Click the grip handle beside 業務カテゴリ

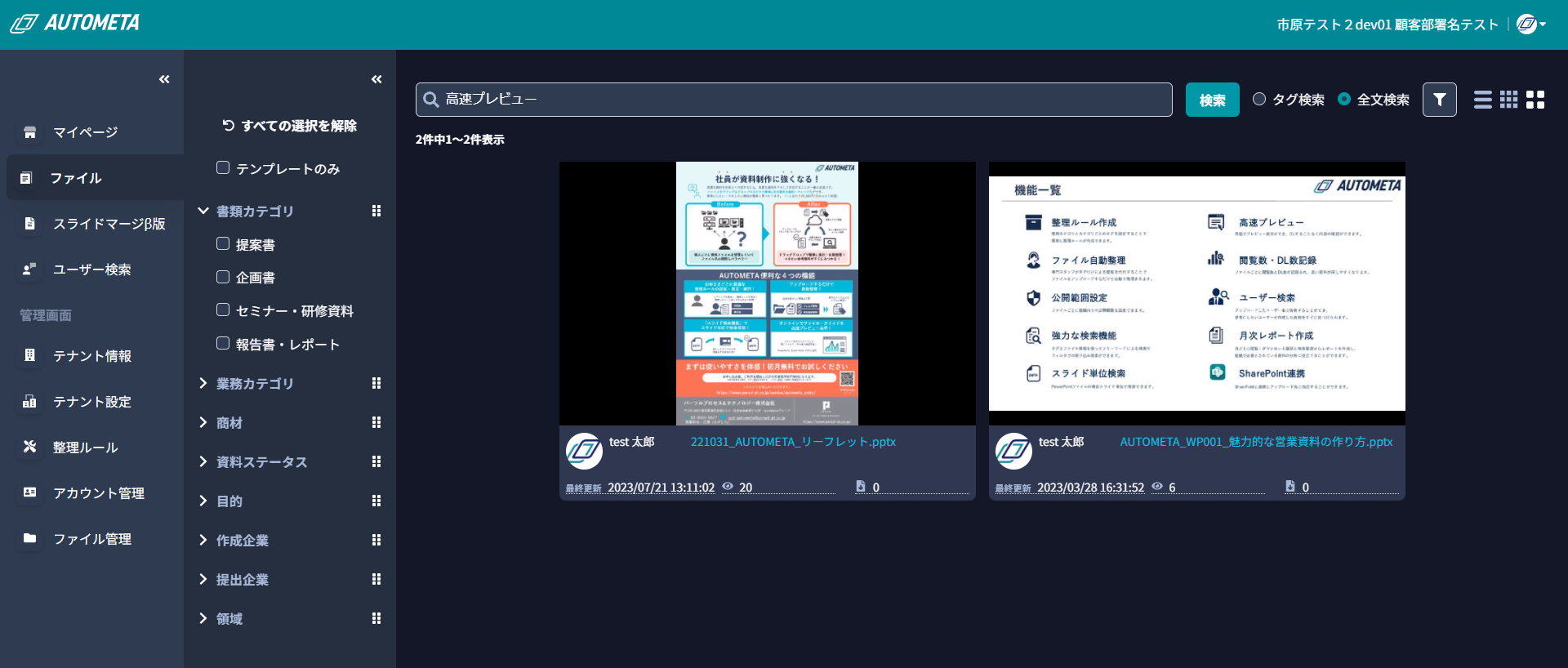(x=376, y=383)
